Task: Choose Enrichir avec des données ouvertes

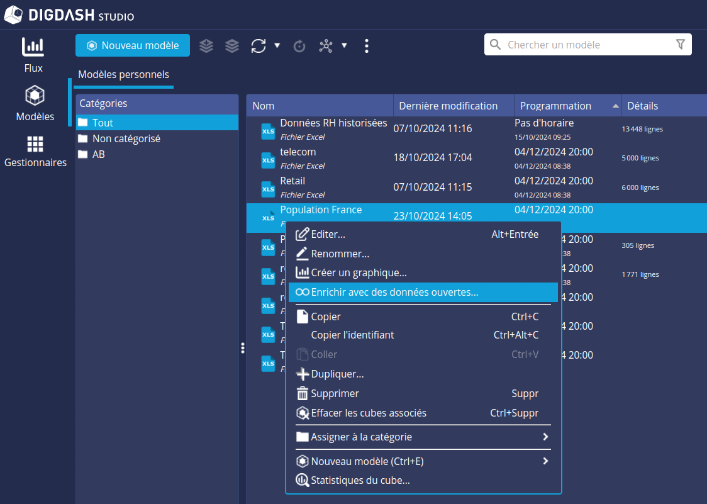Action: (x=394, y=292)
